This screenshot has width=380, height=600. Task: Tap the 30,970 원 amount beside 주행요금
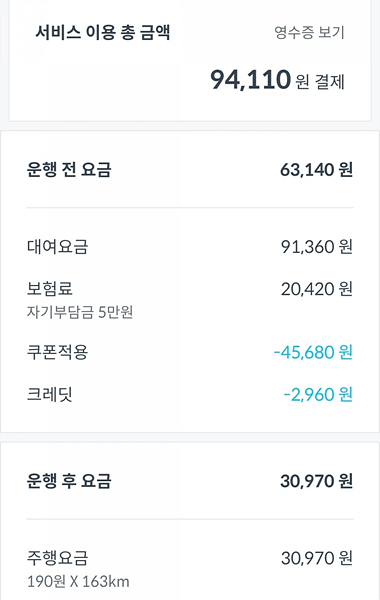316,558
